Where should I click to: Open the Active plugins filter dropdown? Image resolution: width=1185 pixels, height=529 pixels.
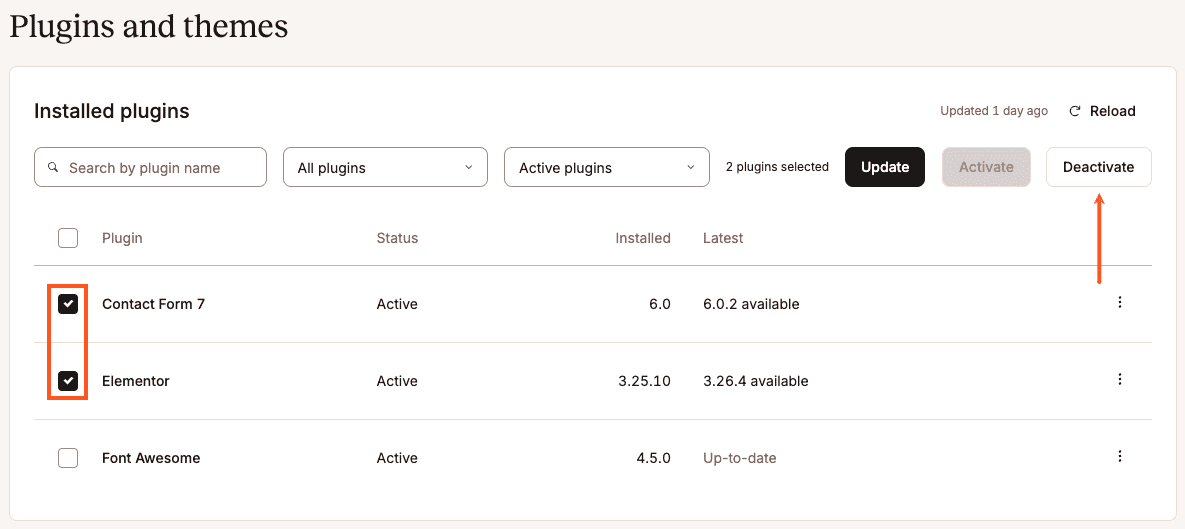coord(607,167)
